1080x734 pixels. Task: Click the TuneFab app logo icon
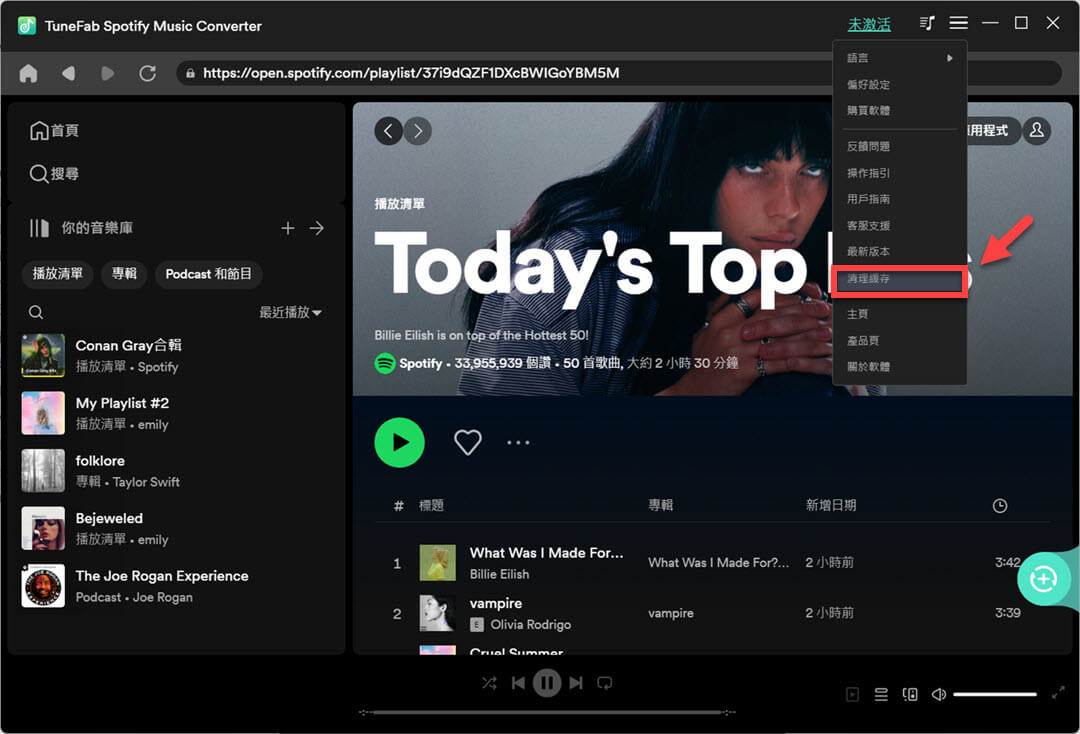(27, 25)
